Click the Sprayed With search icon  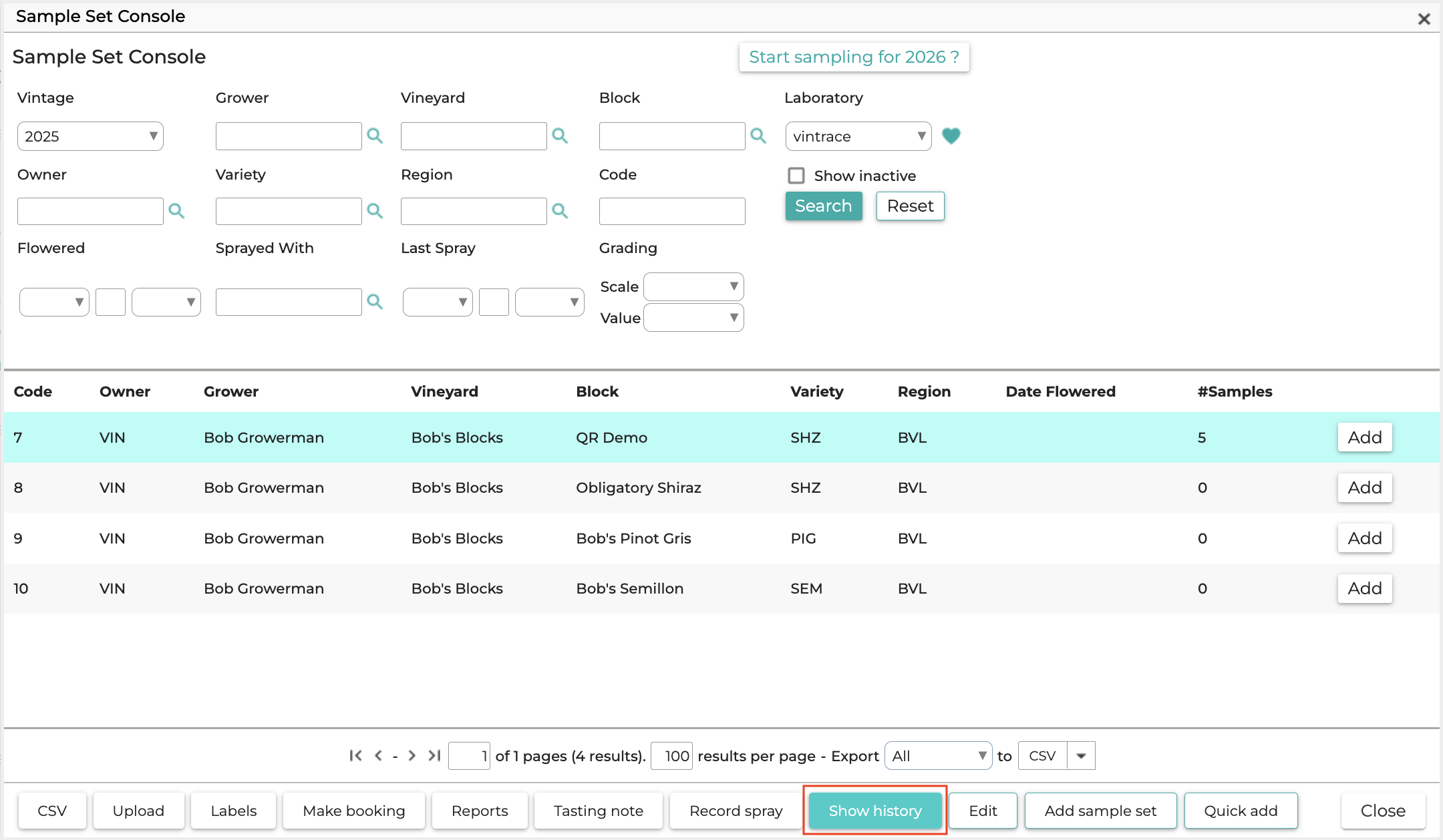coord(375,302)
